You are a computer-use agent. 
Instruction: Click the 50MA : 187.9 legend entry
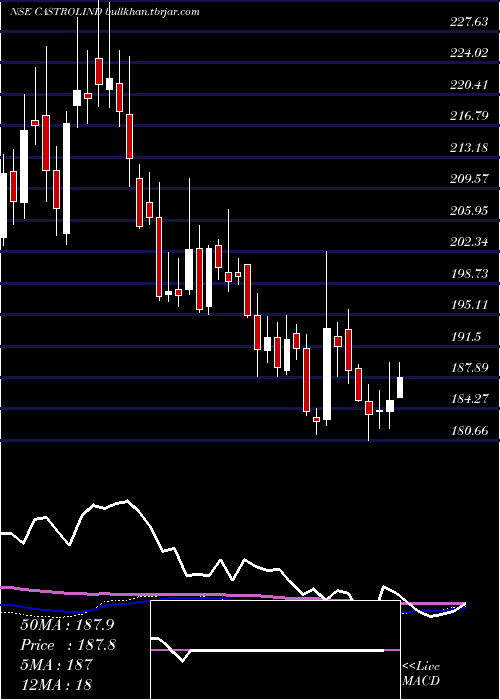pyautogui.click(x=65, y=625)
